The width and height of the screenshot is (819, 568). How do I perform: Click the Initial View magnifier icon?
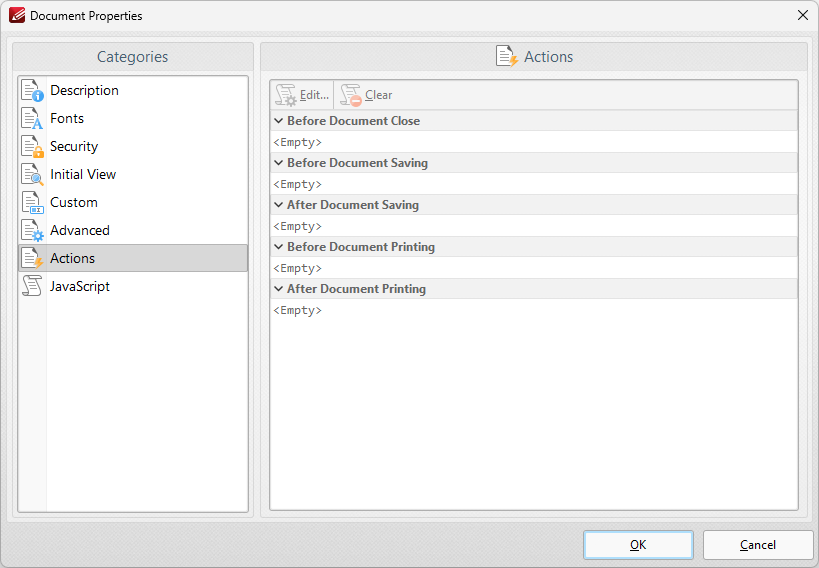pos(32,175)
